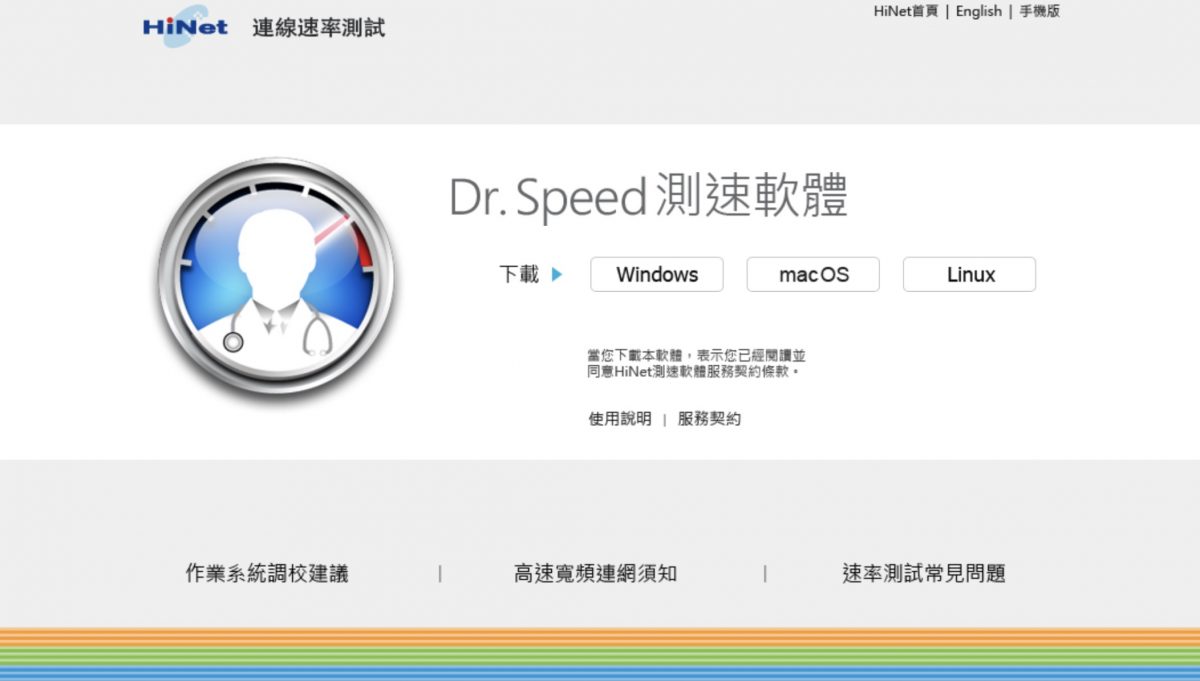1200x681 pixels.
Task: Download the Linux version
Action: coord(970,274)
